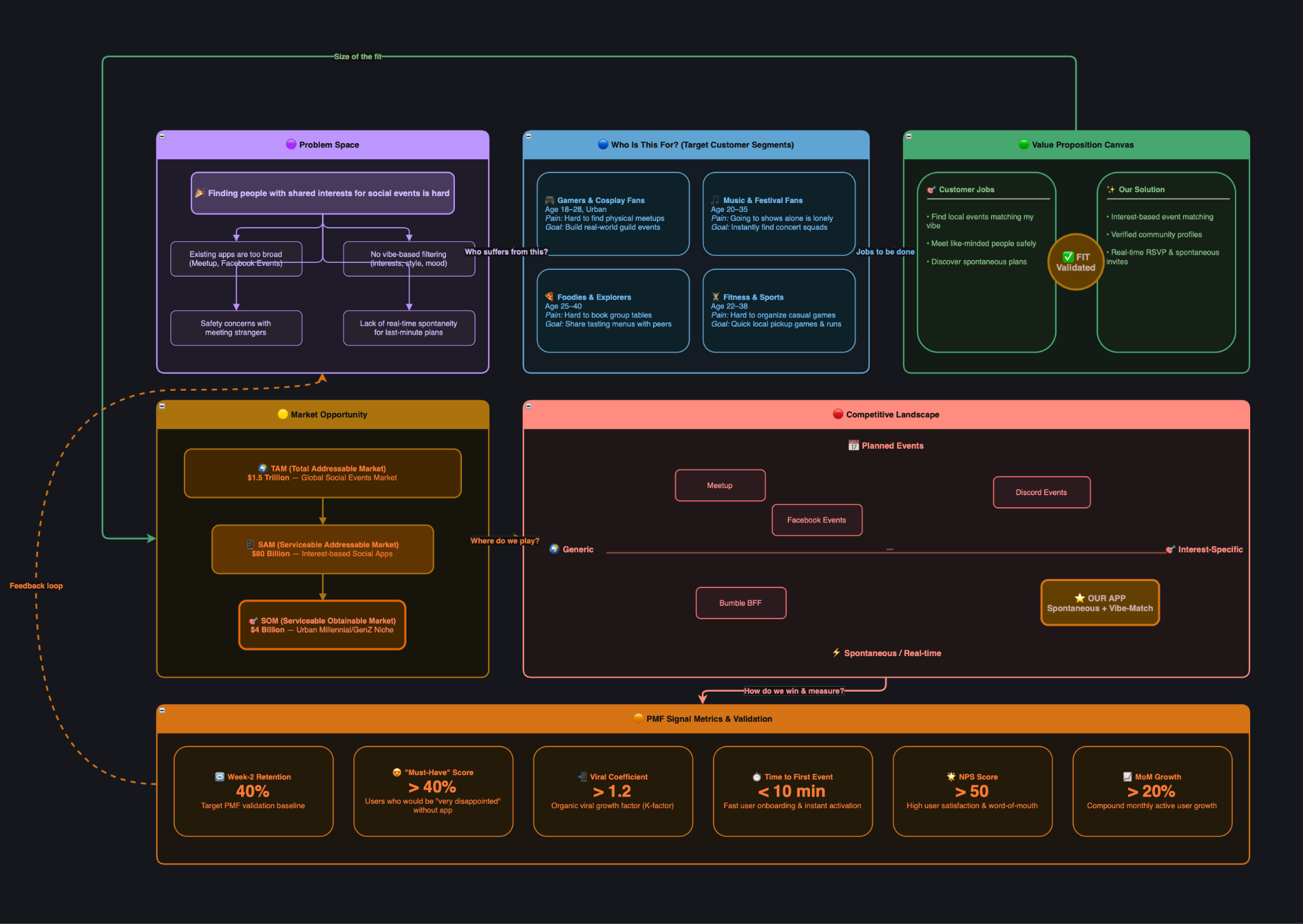The height and width of the screenshot is (924, 1303).
Task: Click the target icon beside SOM
Action: click(x=253, y=620)
